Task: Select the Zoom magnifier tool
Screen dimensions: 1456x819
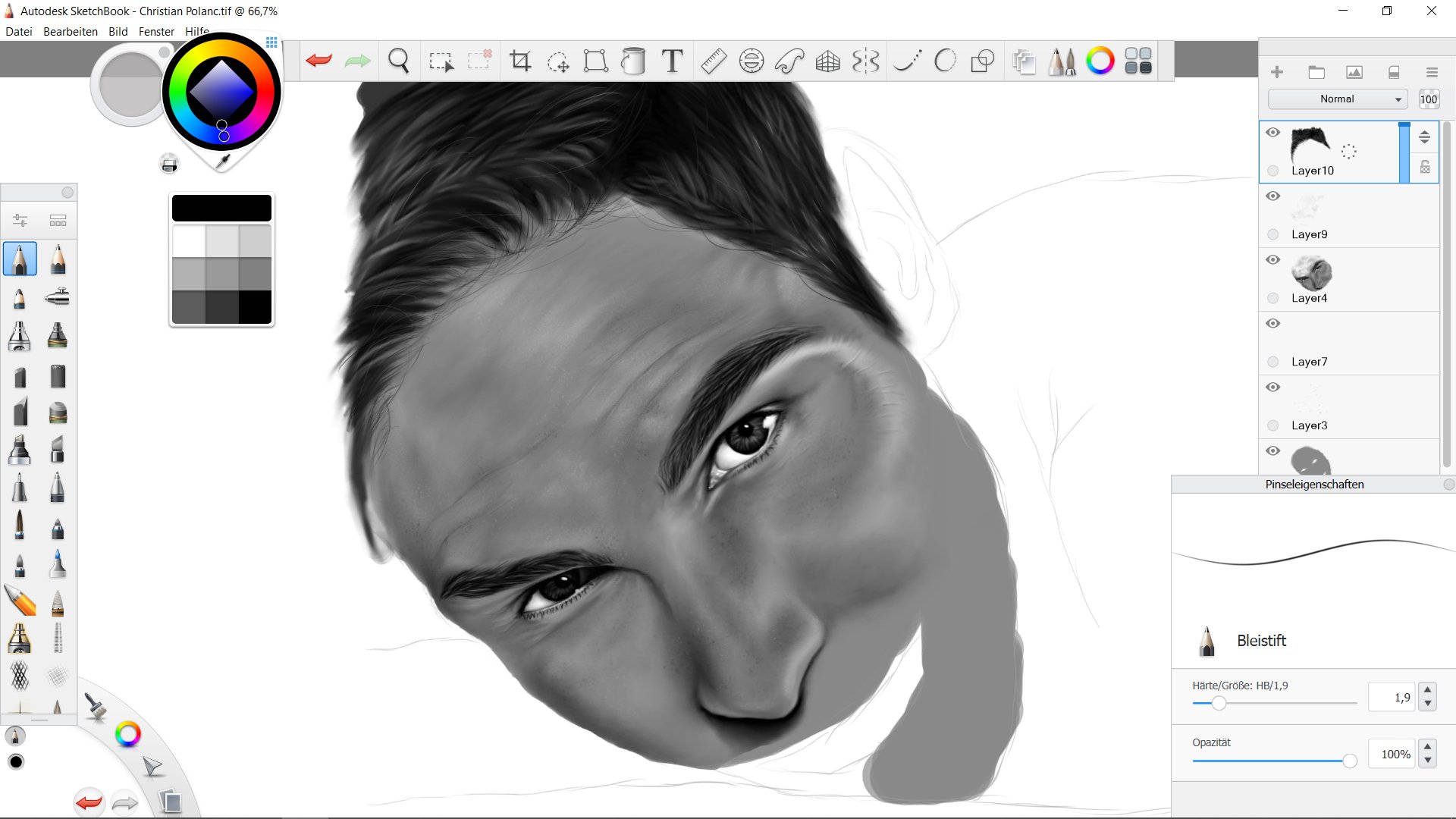Action: pos(399,61)
